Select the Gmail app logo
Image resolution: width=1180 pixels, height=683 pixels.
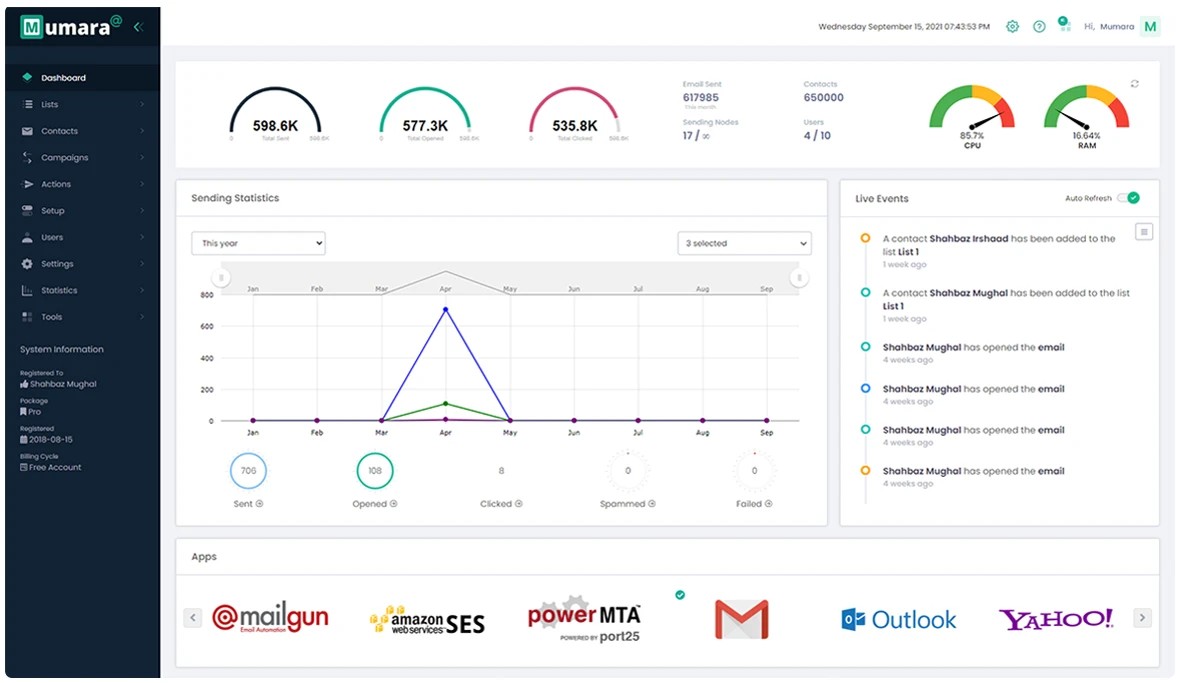click(741, 619)
